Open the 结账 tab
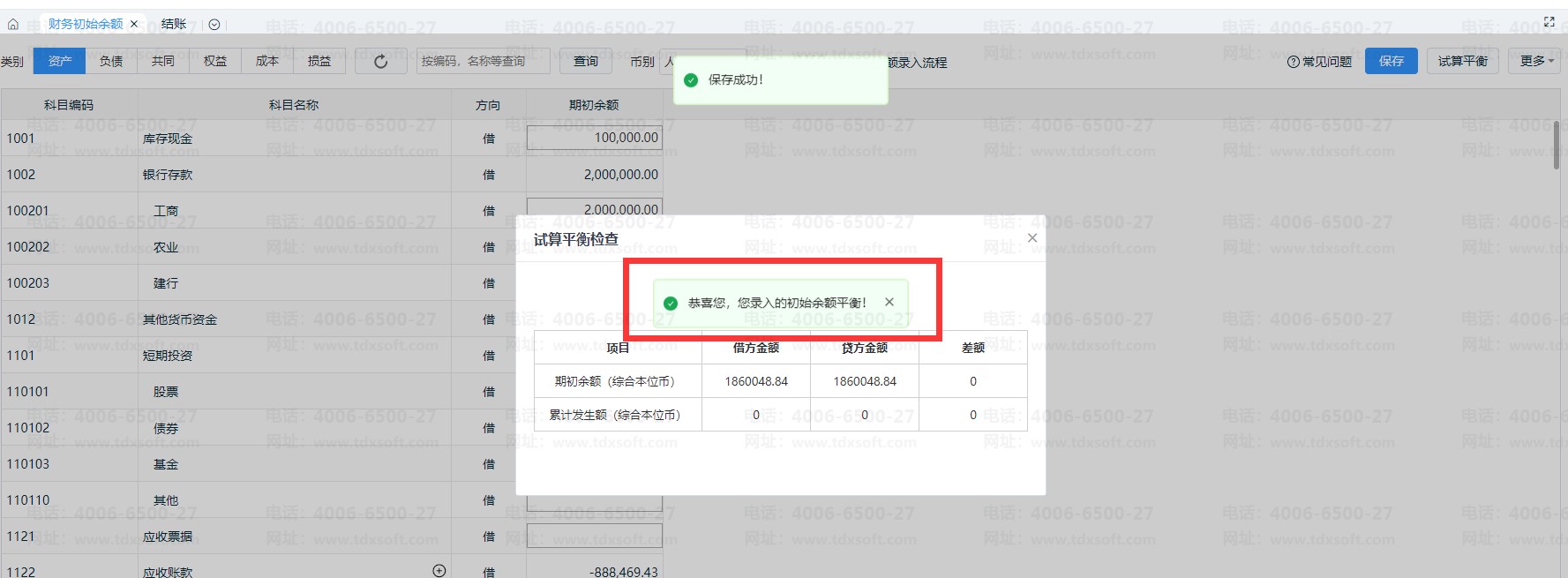 tap(174, 24)
